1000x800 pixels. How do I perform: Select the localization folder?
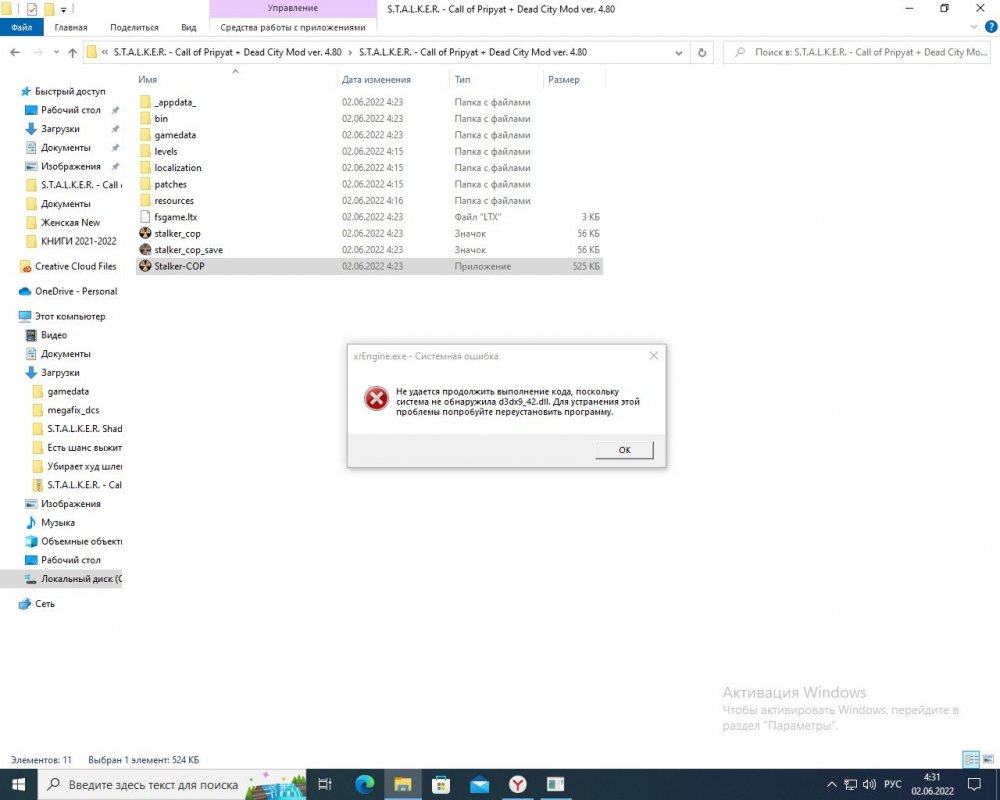(x=177, y=168)
